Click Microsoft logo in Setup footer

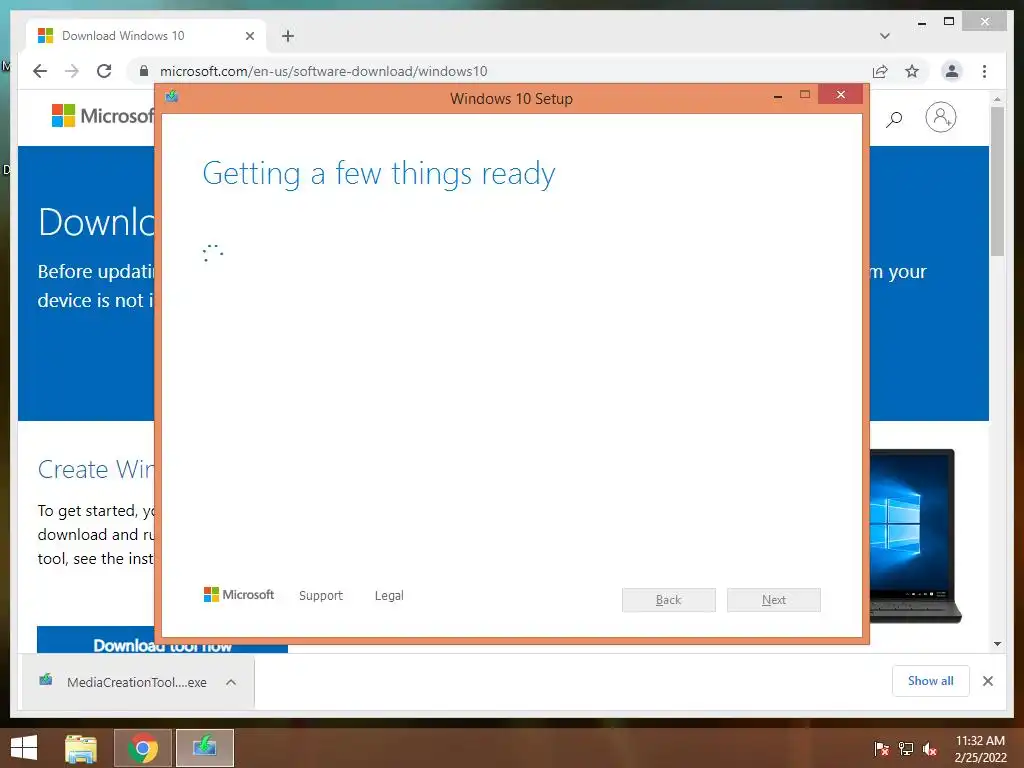(x=239, y=595)
